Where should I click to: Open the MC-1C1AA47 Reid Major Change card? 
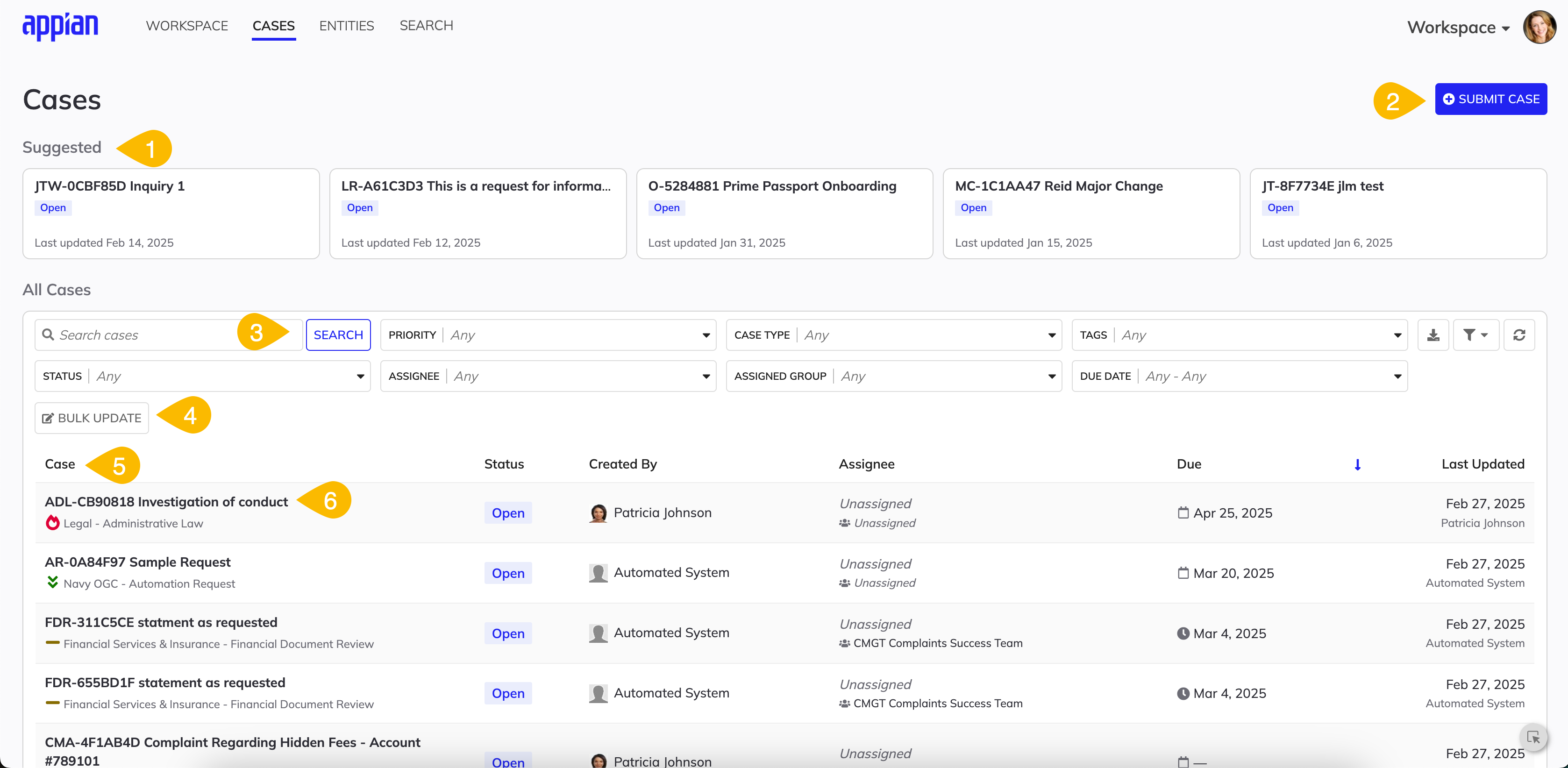coord(1091,213)
